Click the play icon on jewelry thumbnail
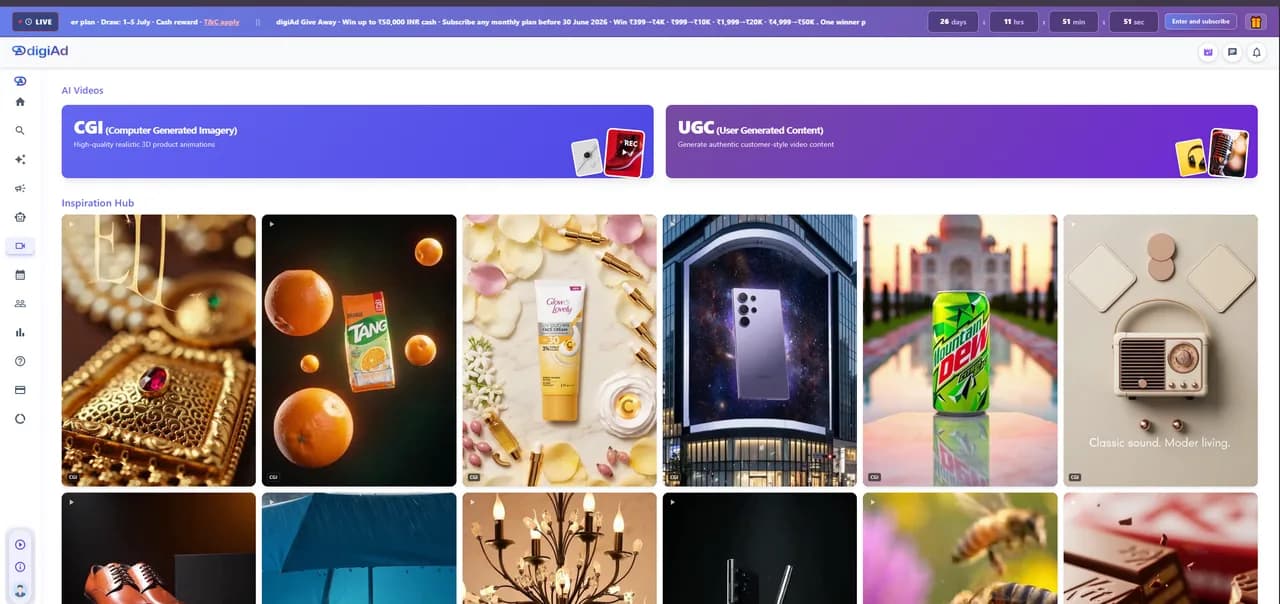Image resolution: width=1280 pixels, height=604 pixels. point(71,224)
